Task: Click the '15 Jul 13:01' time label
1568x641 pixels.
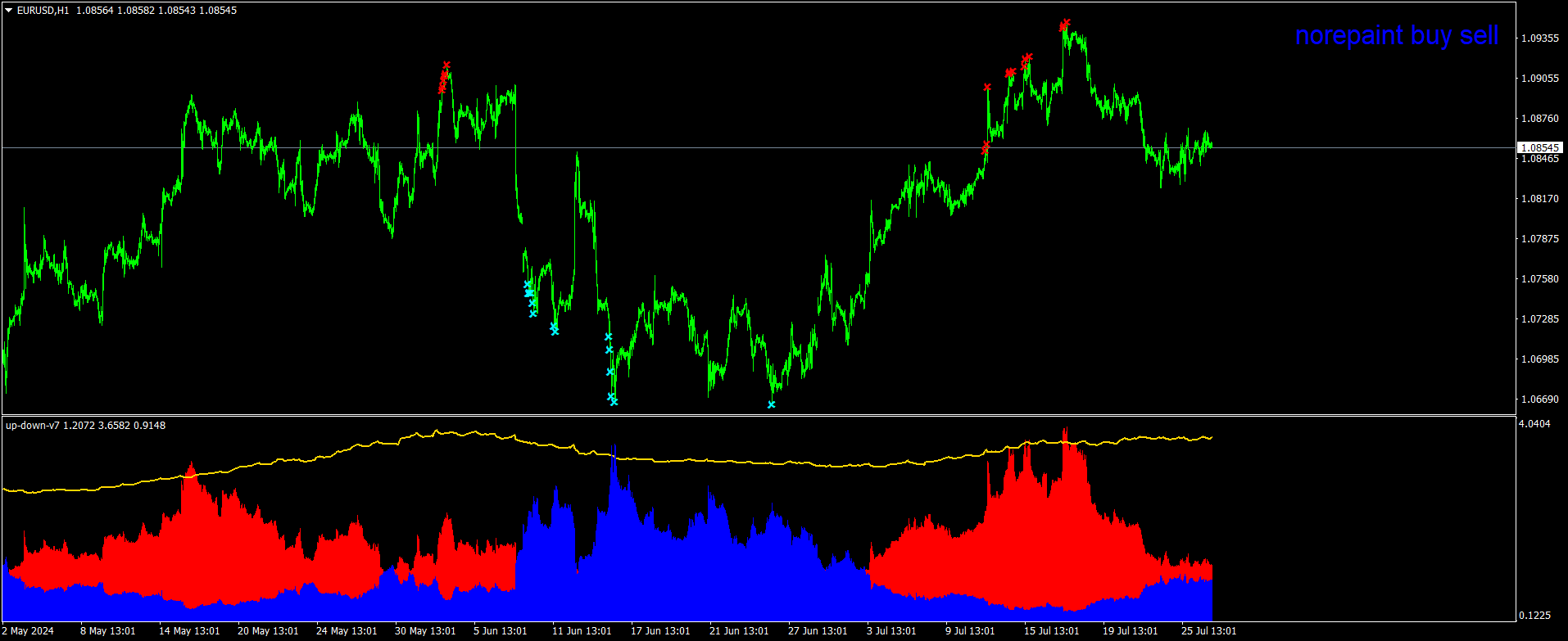Action: pyautogui.click(x=1051, y=631)
